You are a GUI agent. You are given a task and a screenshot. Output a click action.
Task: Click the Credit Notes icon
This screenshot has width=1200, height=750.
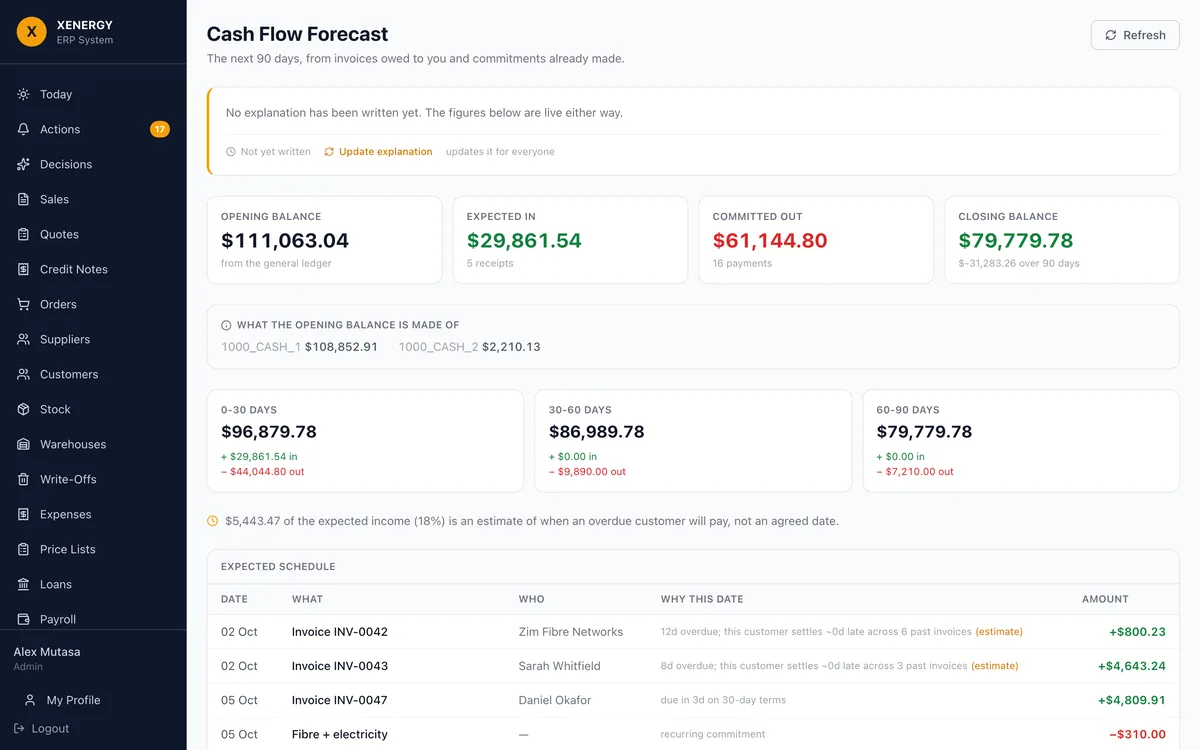(23, 269)
